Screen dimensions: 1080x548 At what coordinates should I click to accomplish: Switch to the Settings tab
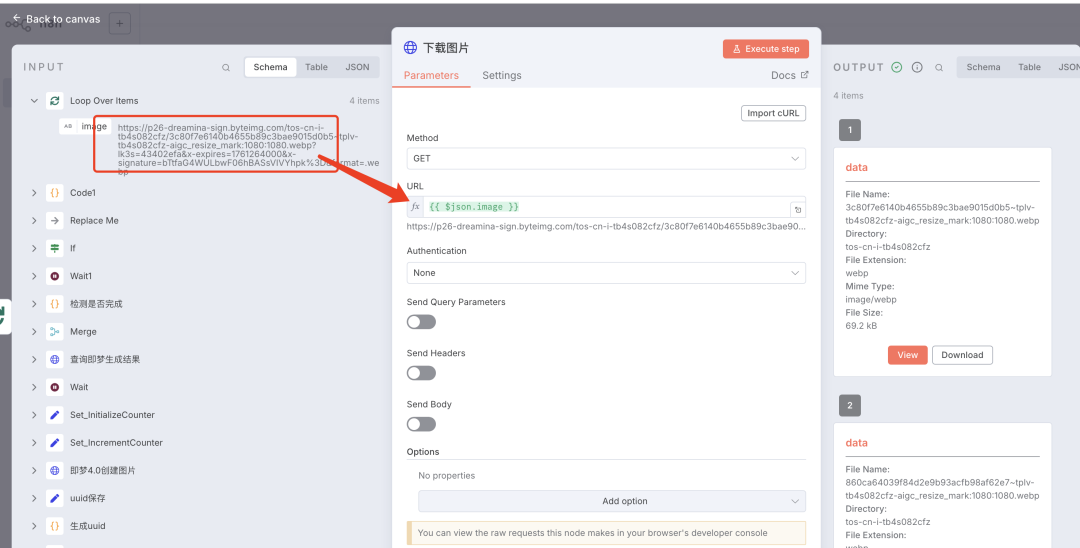(501, 76)
